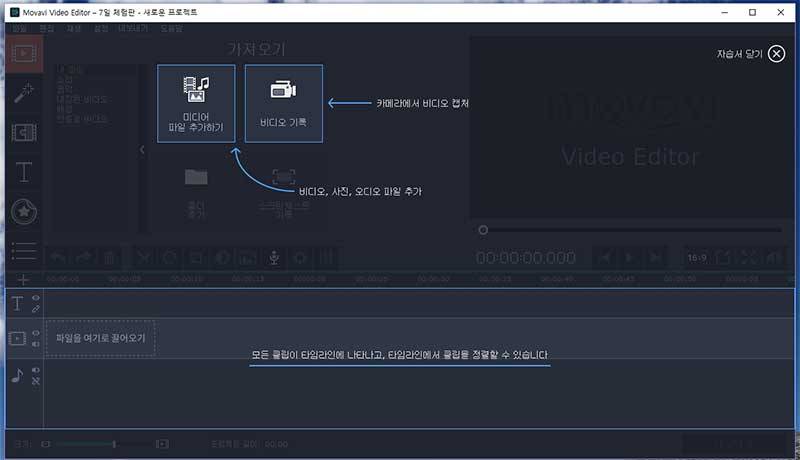Screen dimensions: 800x460
Task: Click title track link pencil icon
Action: (x=36, y=309)
